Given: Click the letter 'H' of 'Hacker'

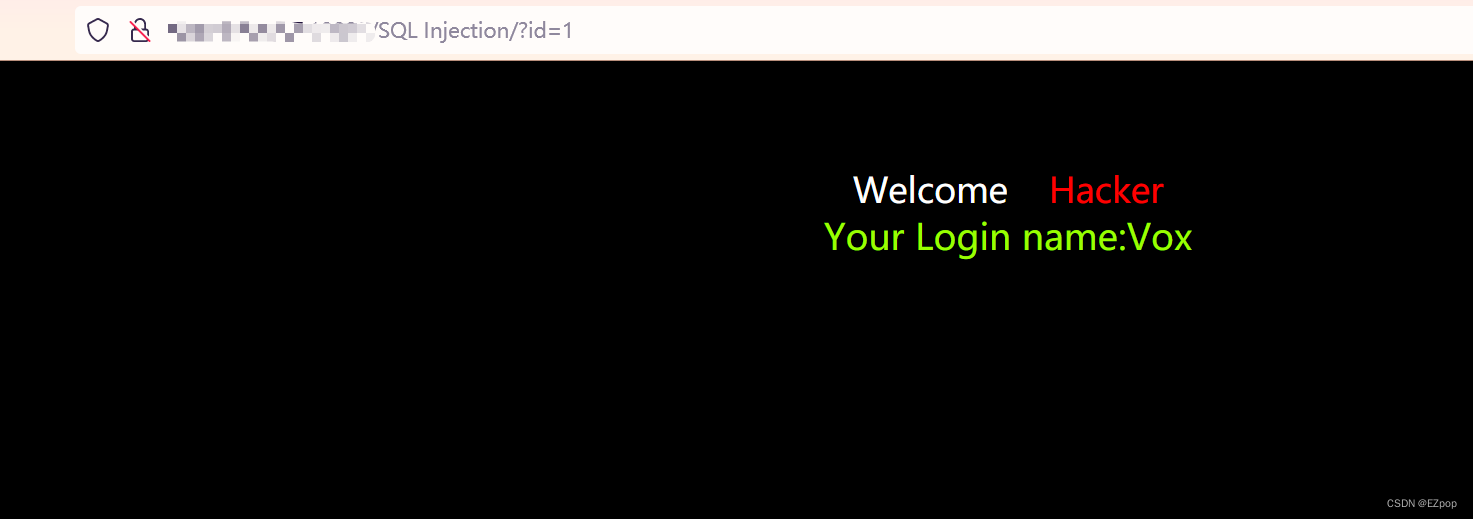Looking at the screenshot, I should [x=1062, y=190].
